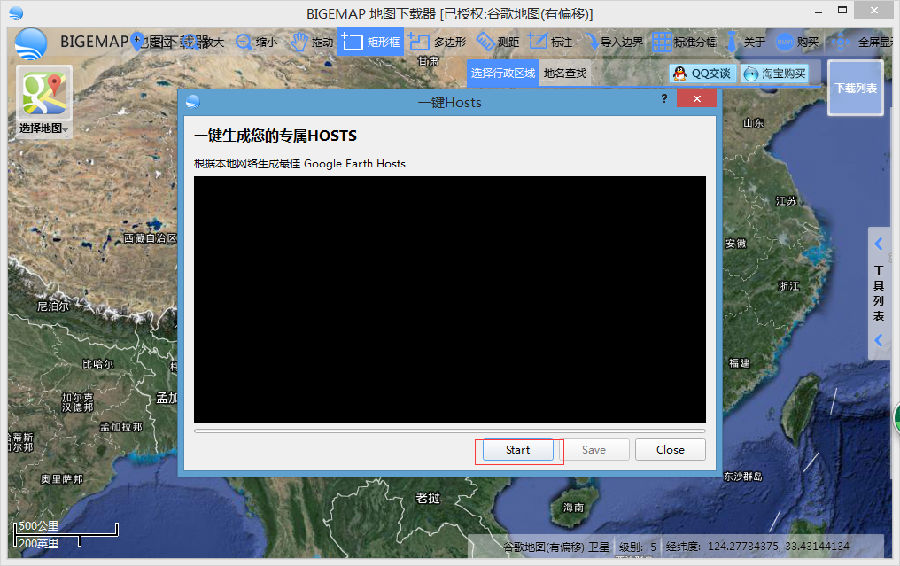Click the 一键生成您的专属HOSTS heading
This screenshot has height=566, width=900.
pos(276,136)
